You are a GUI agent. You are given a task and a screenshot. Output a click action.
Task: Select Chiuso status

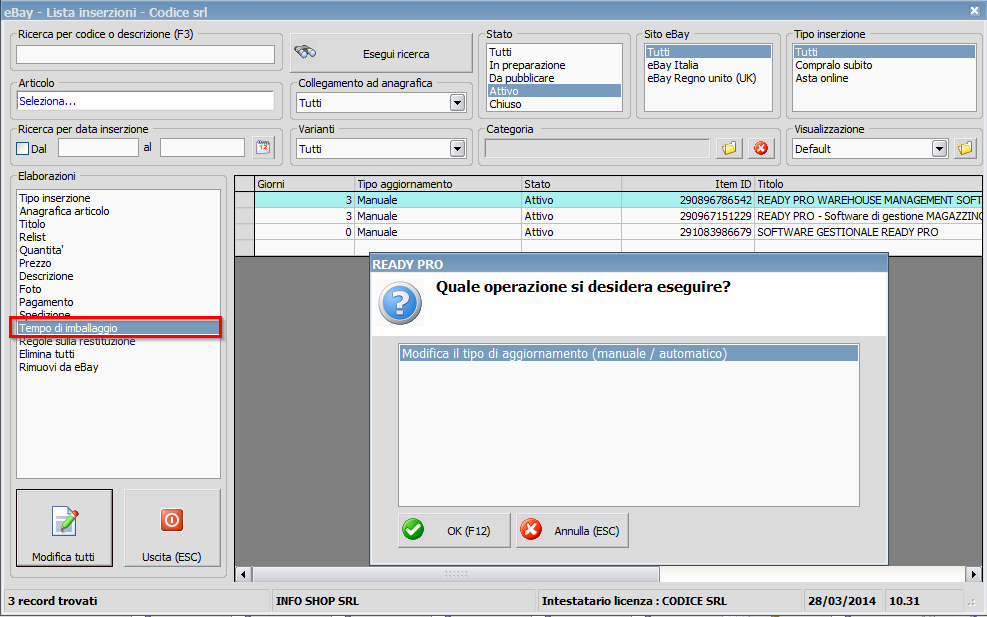pos(554,104)
